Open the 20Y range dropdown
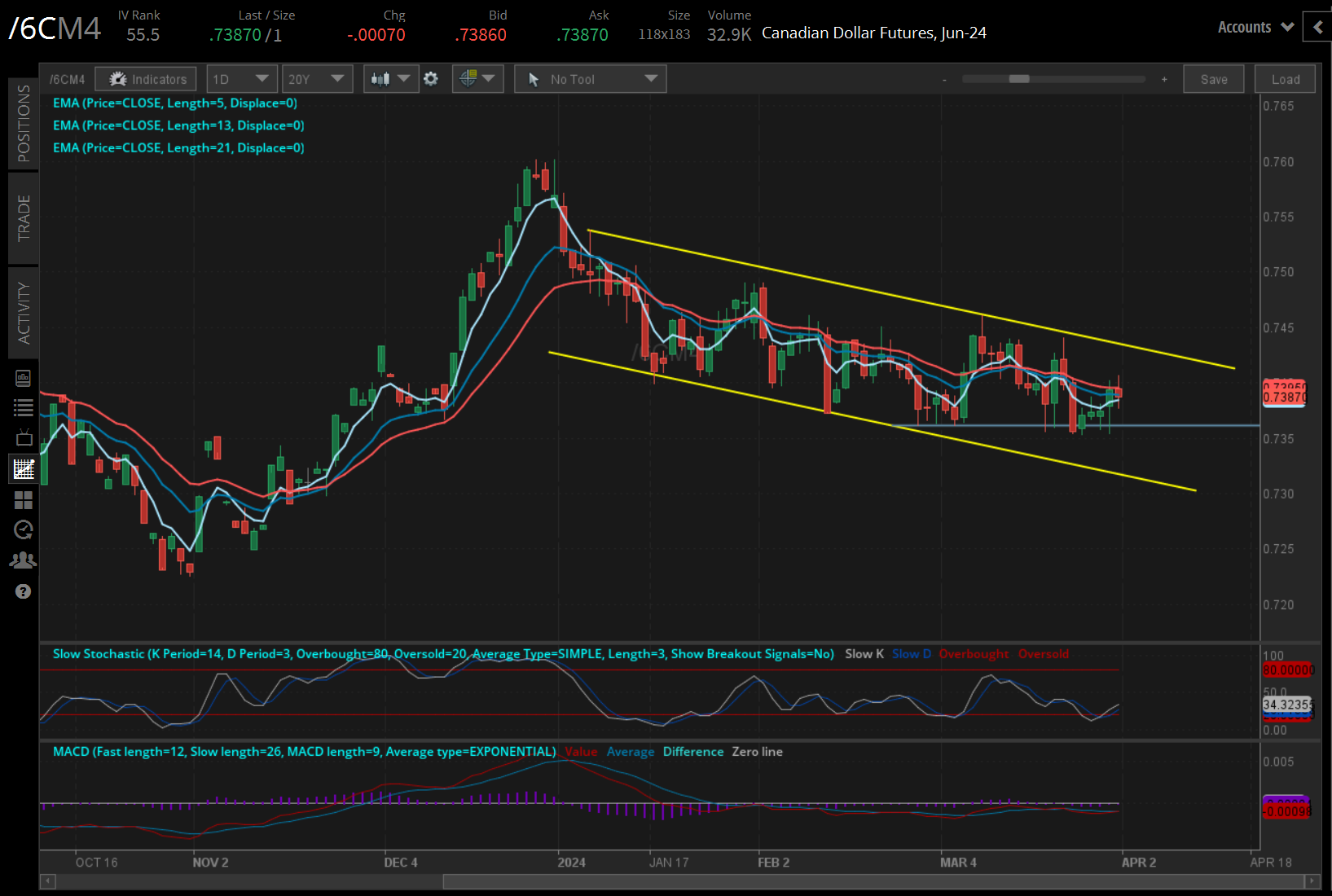 click(x=317, y=79)
